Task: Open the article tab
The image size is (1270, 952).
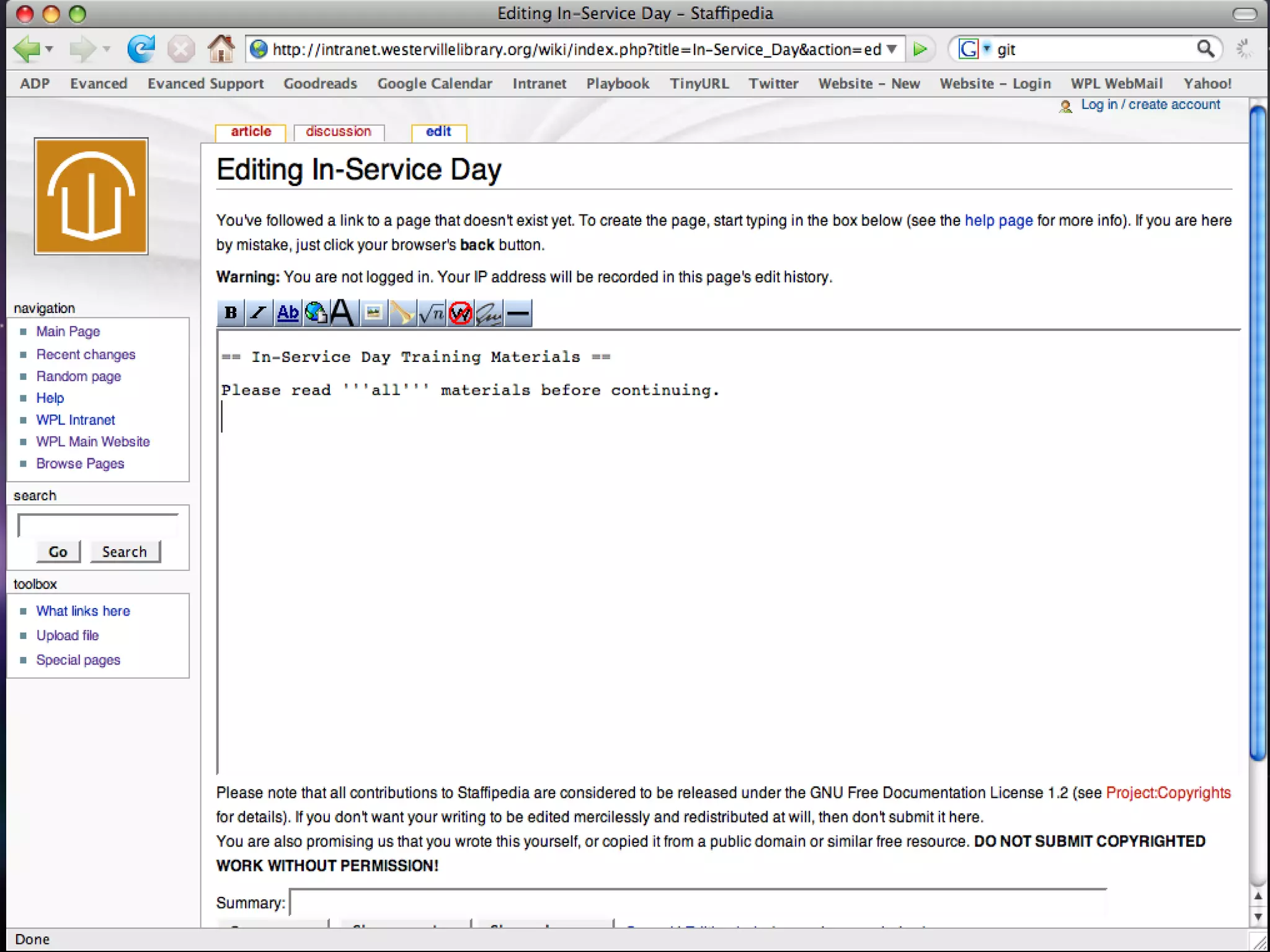Action: pos(251,132)
